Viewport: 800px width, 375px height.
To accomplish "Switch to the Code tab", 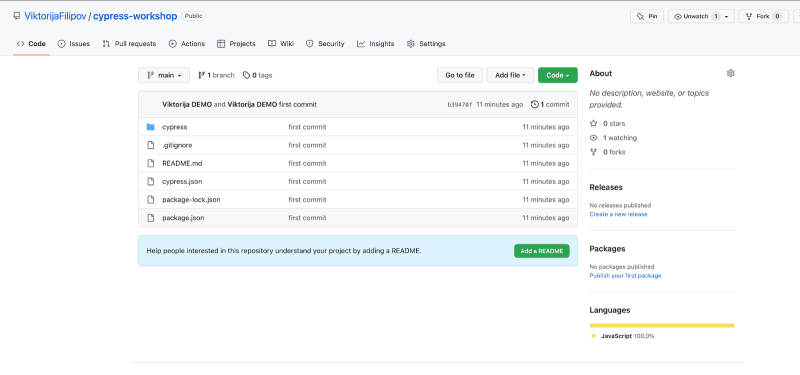I will [x=31, y=44].
